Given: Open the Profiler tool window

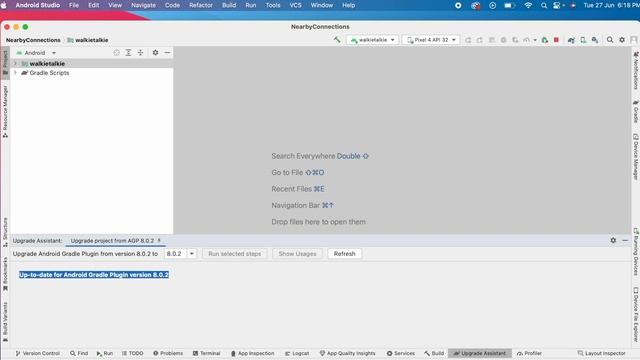Looking at the screenshot, I should click(x=529, y=353).
